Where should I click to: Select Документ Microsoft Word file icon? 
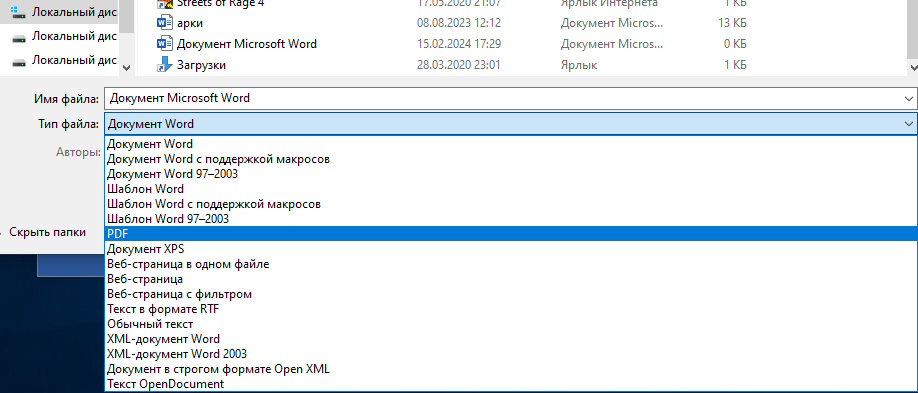pos(165,44)
